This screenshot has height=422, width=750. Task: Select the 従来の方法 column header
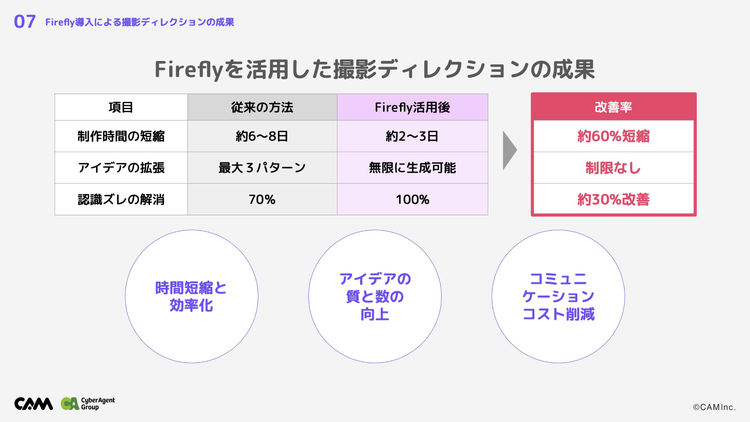pyautogui.click(x=263, y=106)
